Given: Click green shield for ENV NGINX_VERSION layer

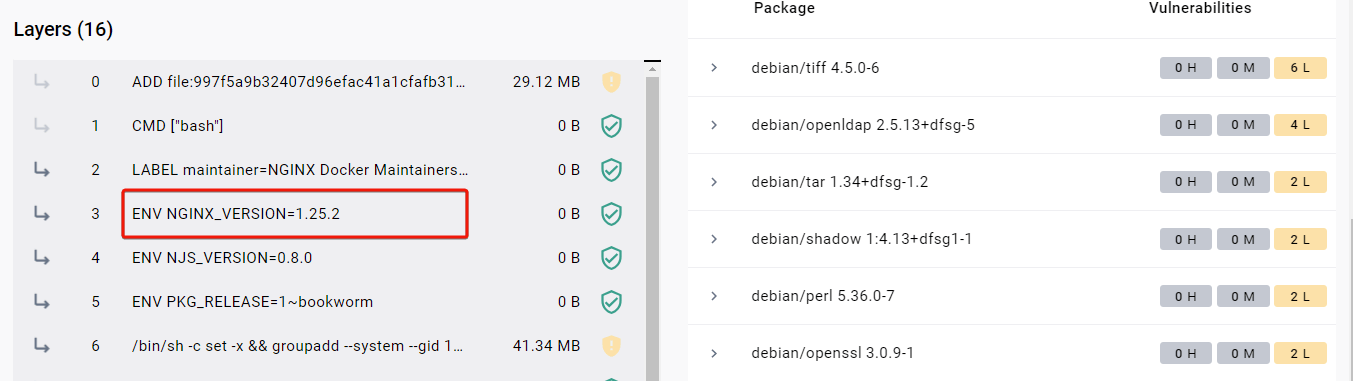Looking at the screenshot, I should coord(611,214).
